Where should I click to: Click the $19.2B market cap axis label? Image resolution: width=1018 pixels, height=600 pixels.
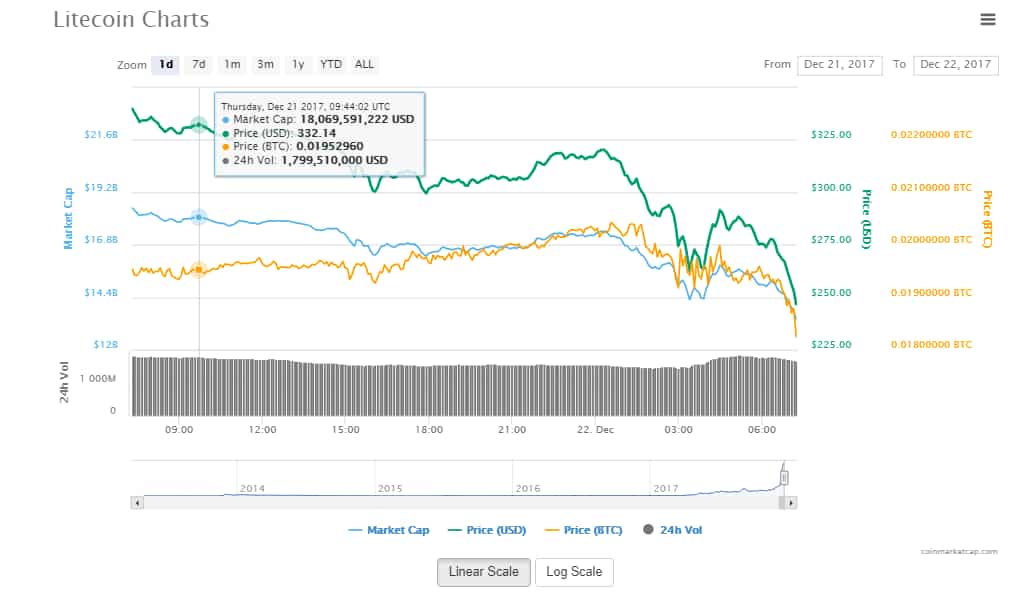[x=101, y=188]
